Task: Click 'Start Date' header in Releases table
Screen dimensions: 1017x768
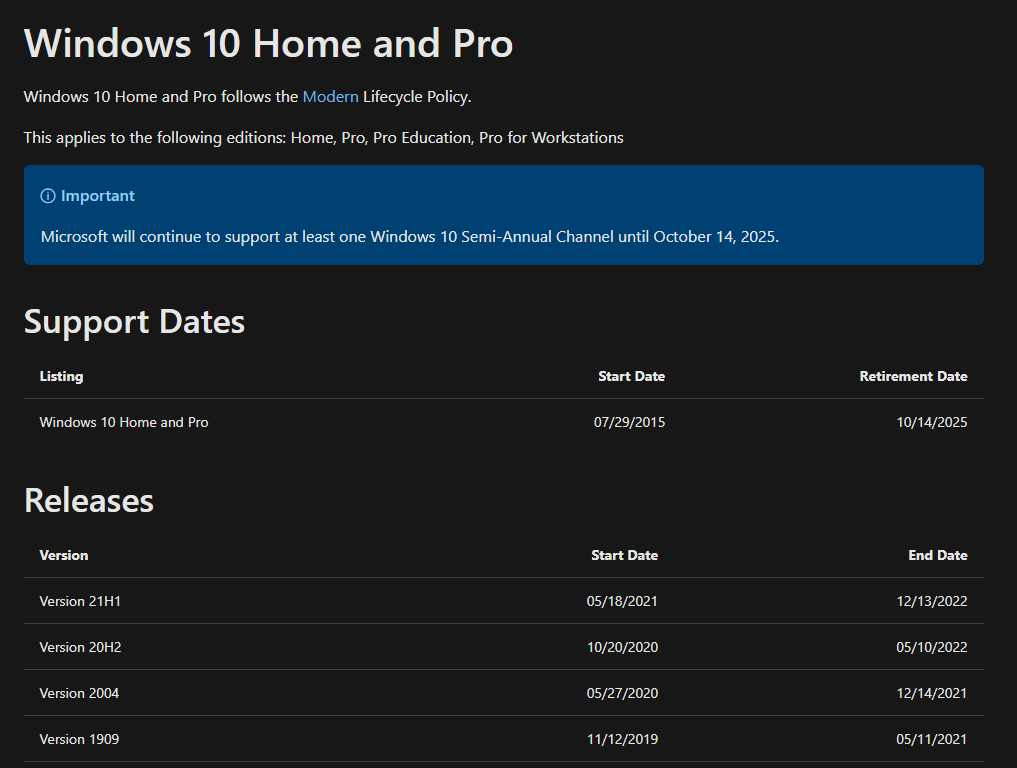Action: [625, 555]
